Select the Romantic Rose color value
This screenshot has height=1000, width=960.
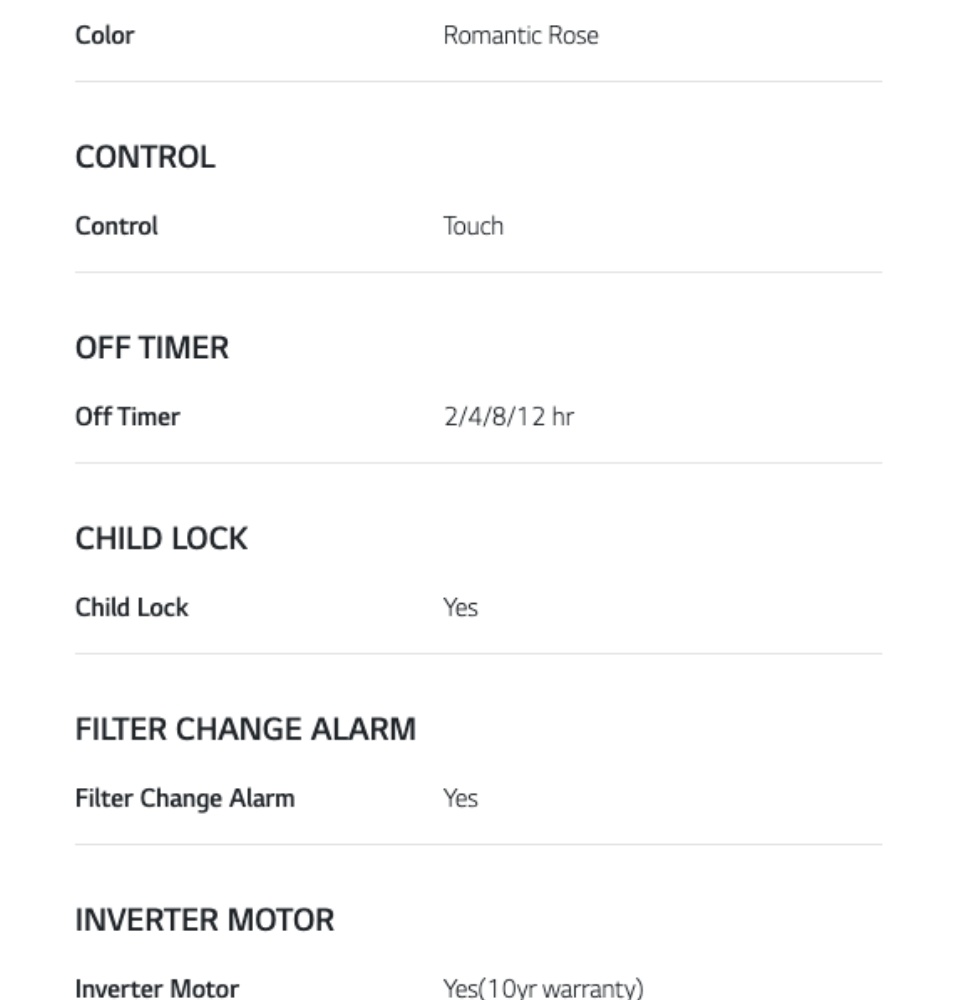pos(521,35)
